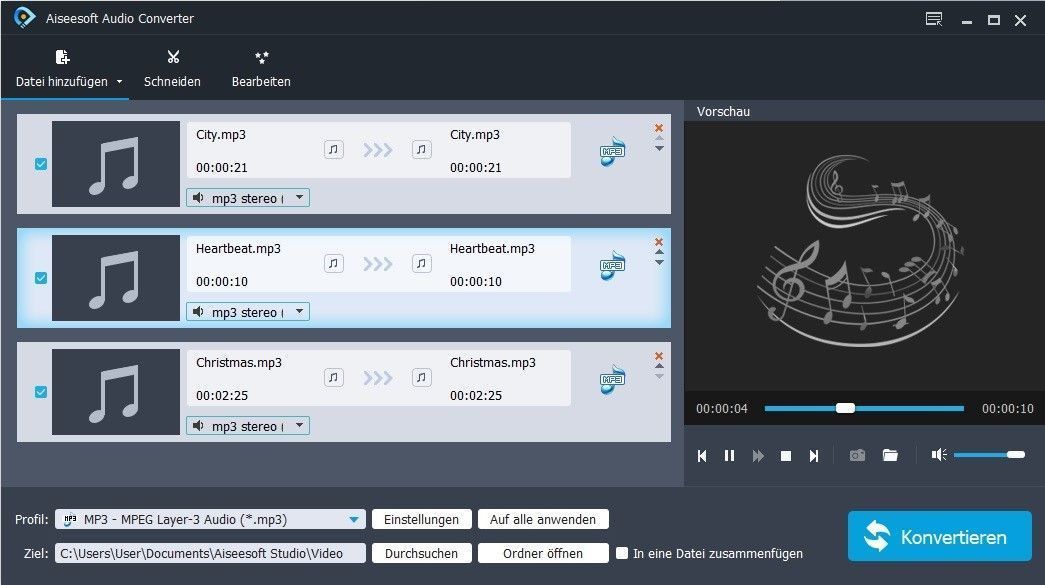Viewport: 1045px width, 585px height.
Task: Expand the audio track dropdown for Christmas.mp3
Action: tap(299, 426)
